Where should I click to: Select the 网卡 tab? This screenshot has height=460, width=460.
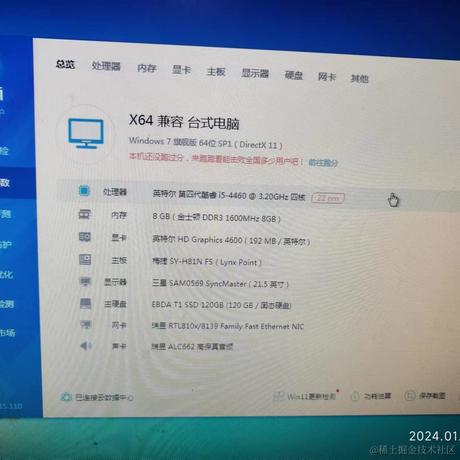327,77
